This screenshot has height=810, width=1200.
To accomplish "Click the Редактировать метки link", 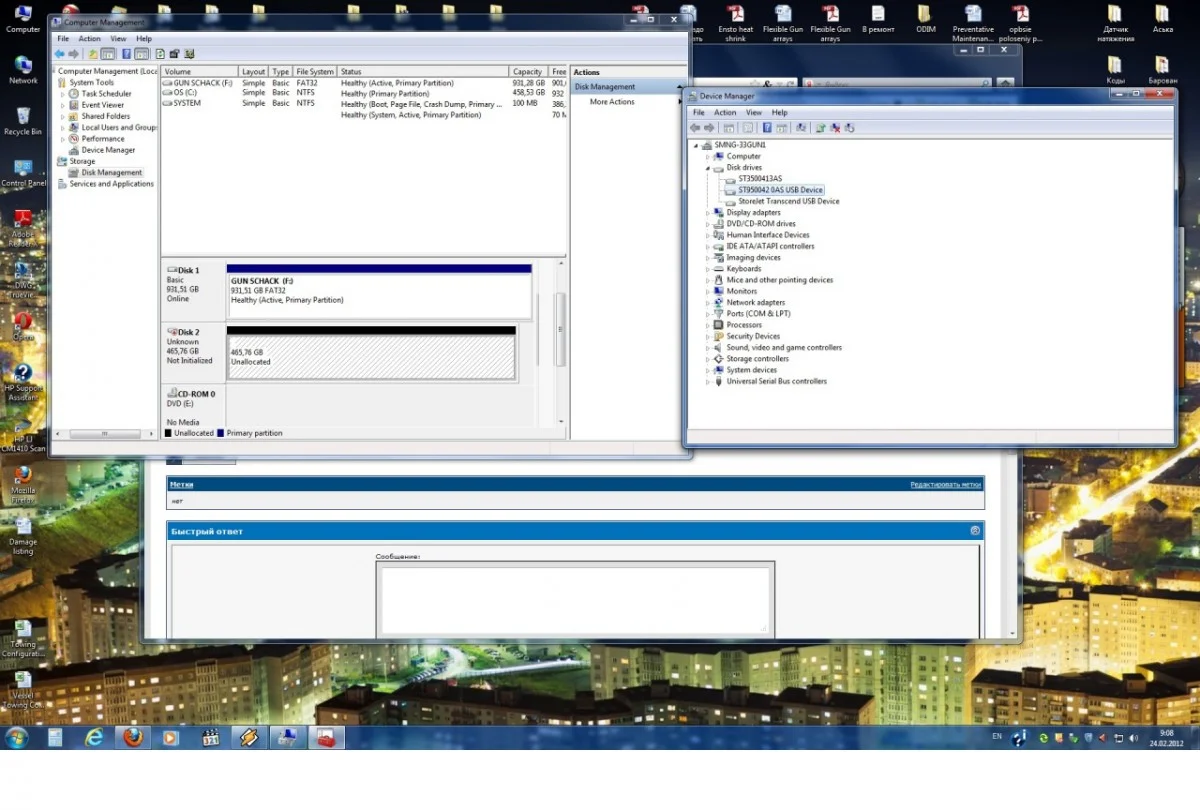I will pos(945,484).
